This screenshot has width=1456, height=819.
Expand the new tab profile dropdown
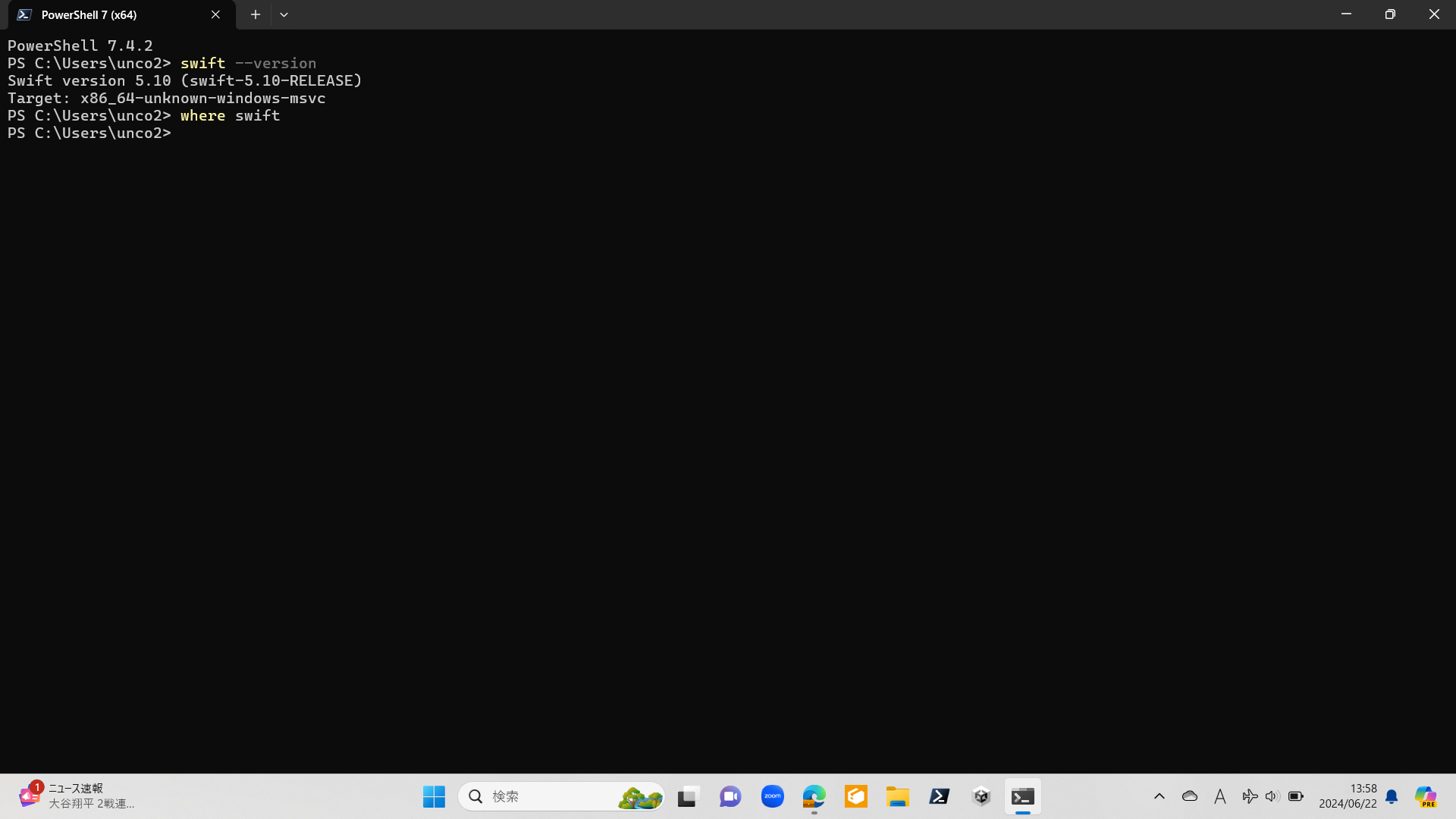[x=284, y=14]
